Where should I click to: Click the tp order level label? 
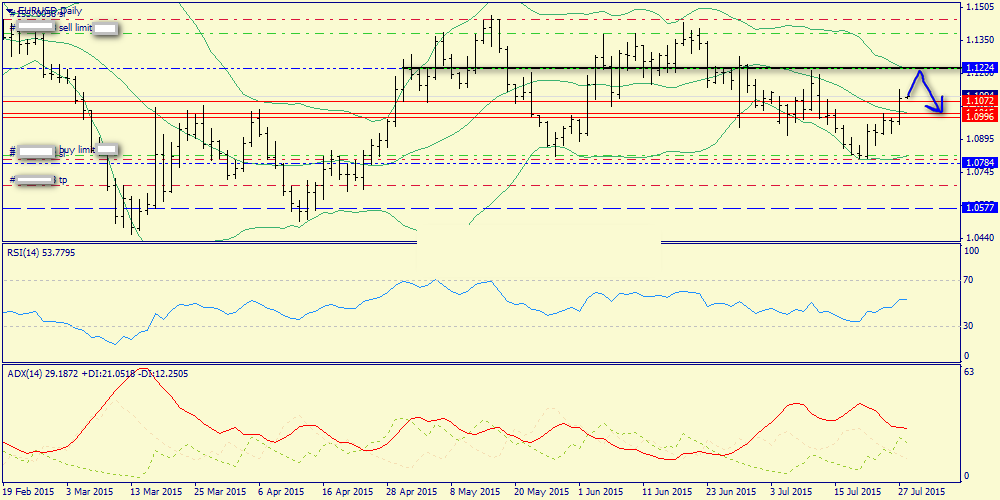pyautogui.click(x=62, y=180)
